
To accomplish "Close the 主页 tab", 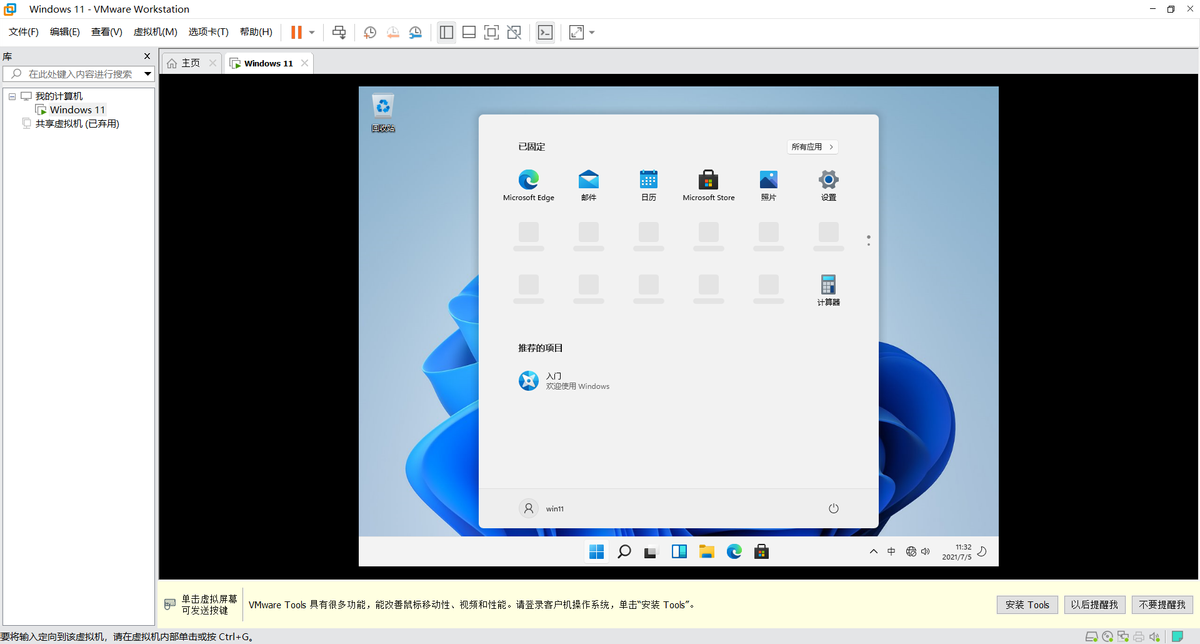I will coord(212,63).
